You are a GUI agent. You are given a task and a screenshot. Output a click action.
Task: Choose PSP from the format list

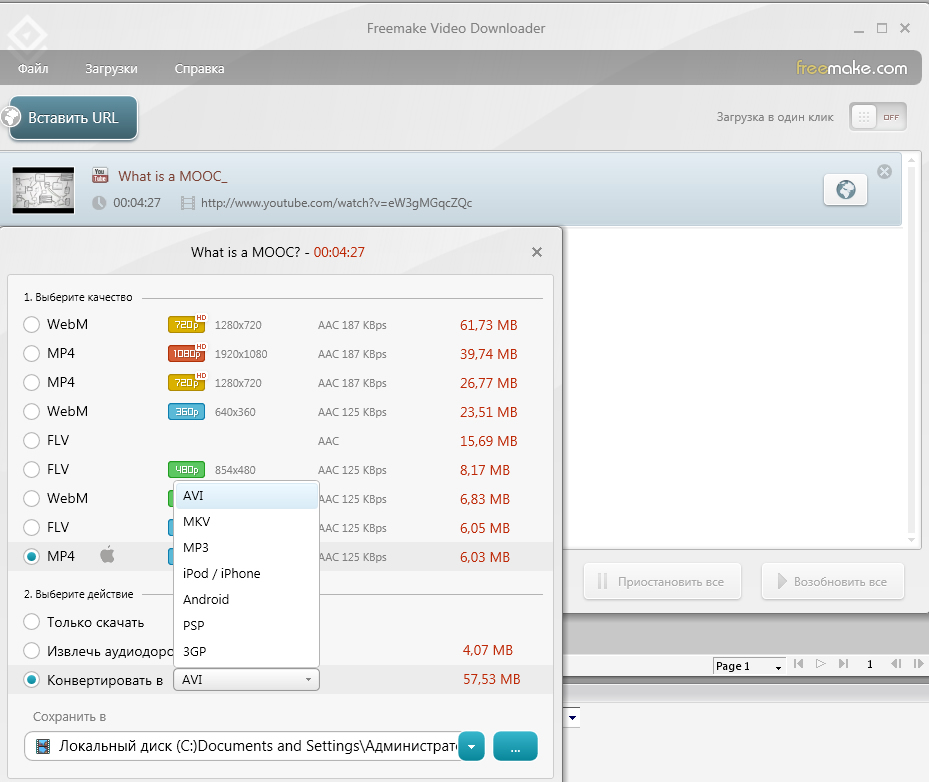pyautogui.click(x=246, y=626)
